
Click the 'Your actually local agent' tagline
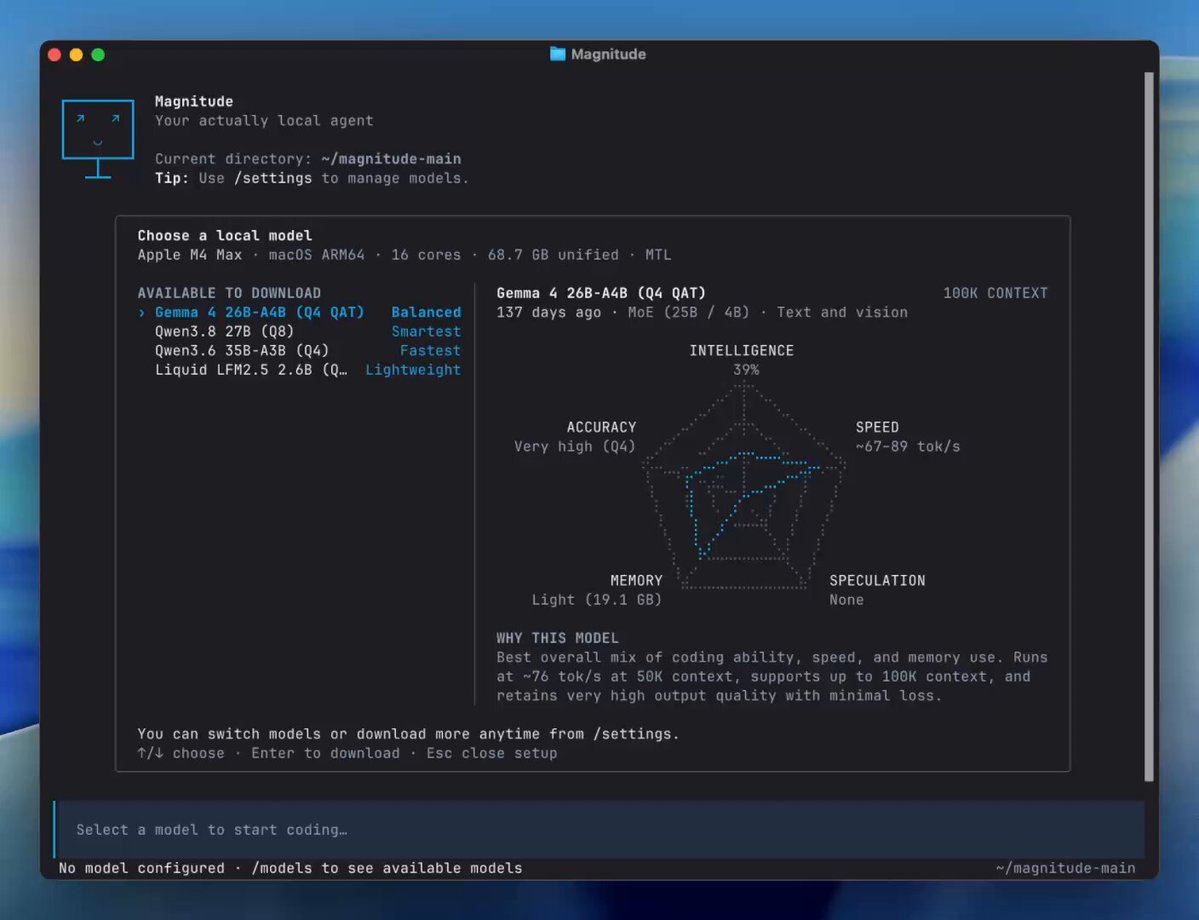[x=264, y=121]
